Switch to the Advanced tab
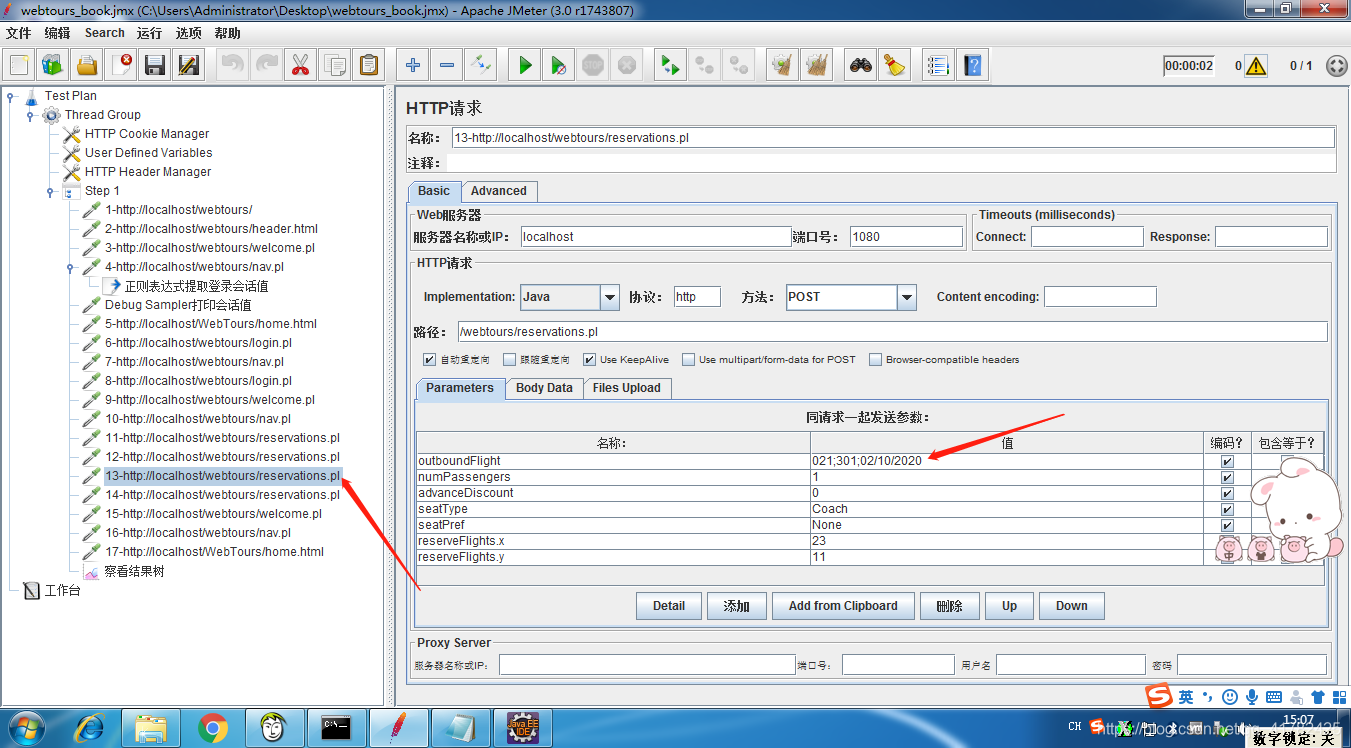This screenshot has height=748, width=1351. click(x=499, y=191)
